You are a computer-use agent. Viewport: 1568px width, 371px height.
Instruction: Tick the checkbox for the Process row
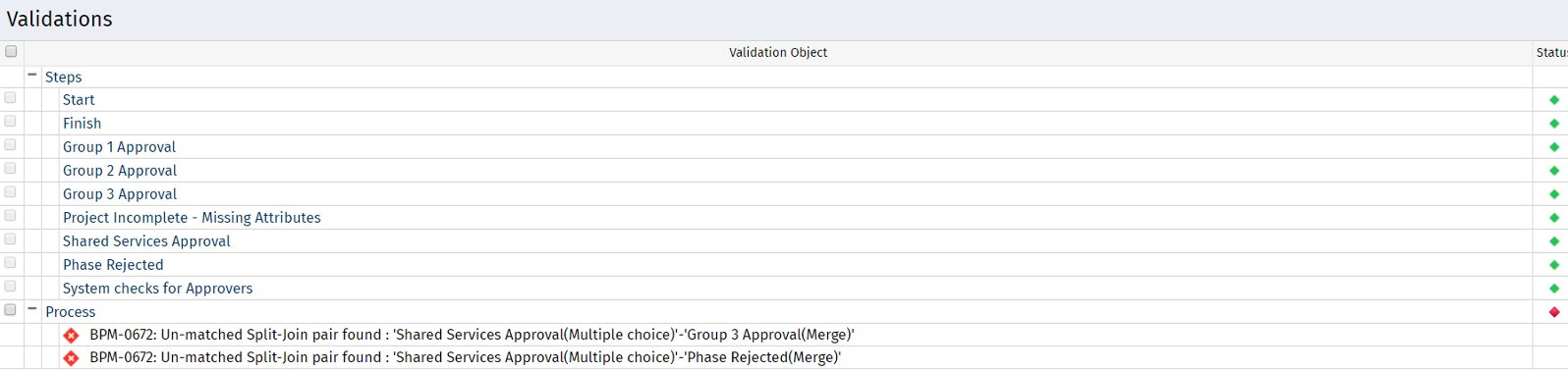(x=11, y=310)
